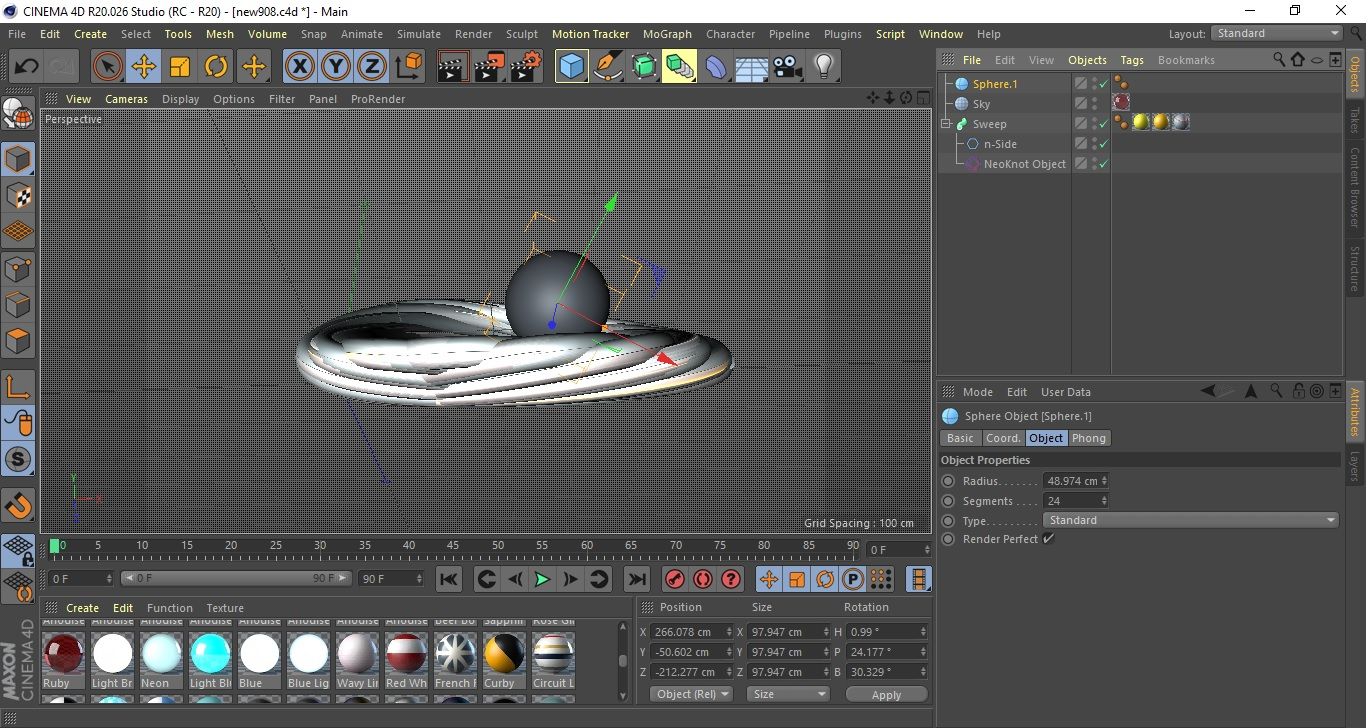Play animation forwards
The height and width of the screenshot is (728, 1371).
542,579
